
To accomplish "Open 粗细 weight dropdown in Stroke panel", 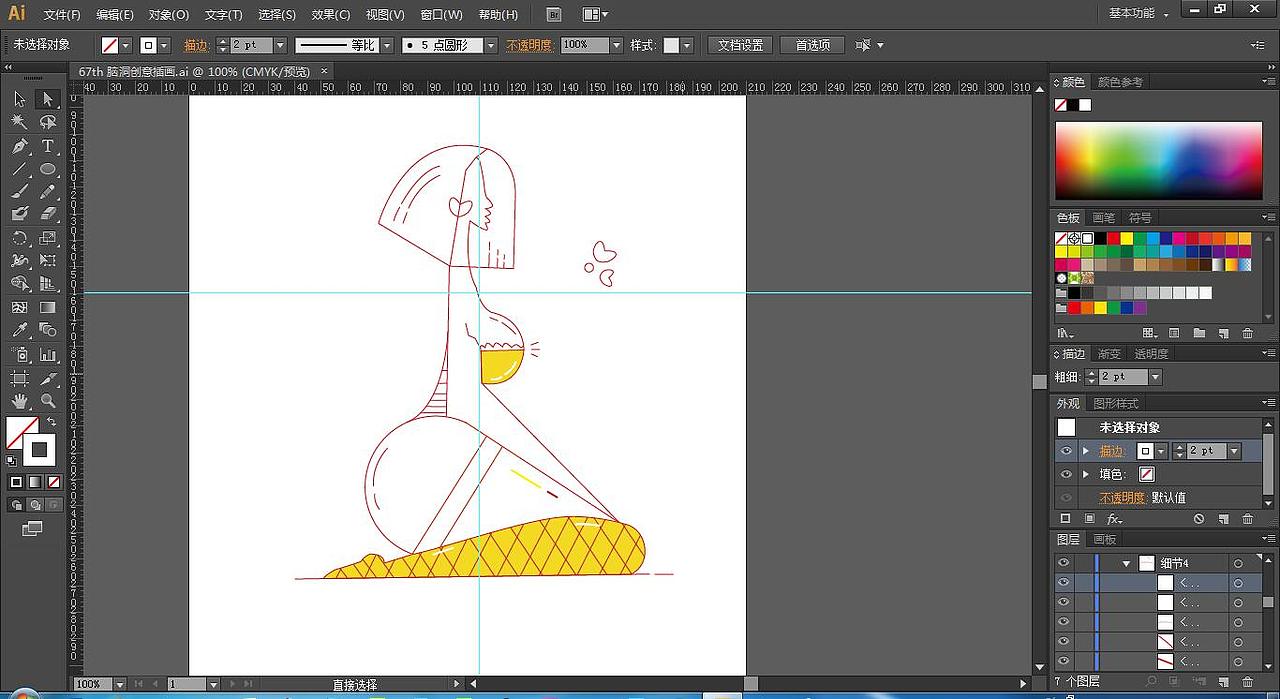I will coord(1155,377).
